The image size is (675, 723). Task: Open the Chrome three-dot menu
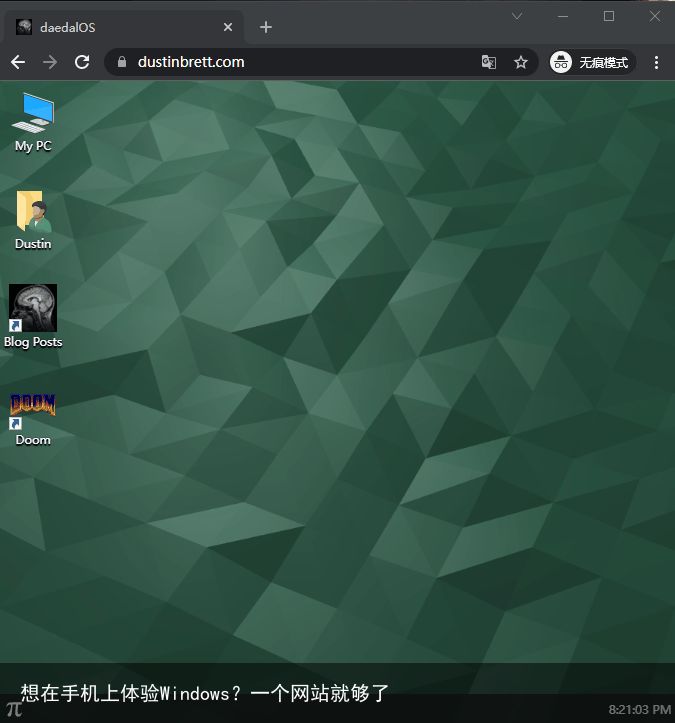(656, 62)
